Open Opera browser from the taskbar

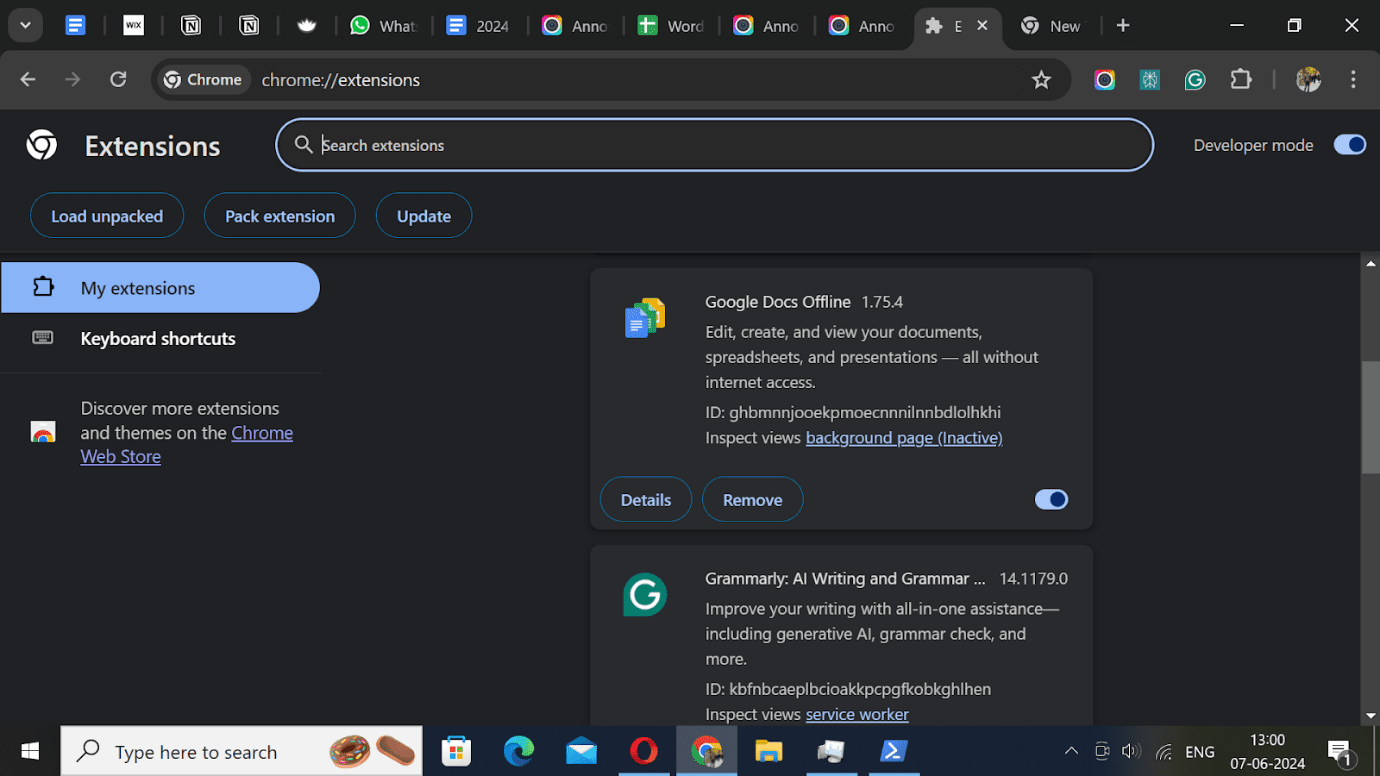tap(644, 751)
